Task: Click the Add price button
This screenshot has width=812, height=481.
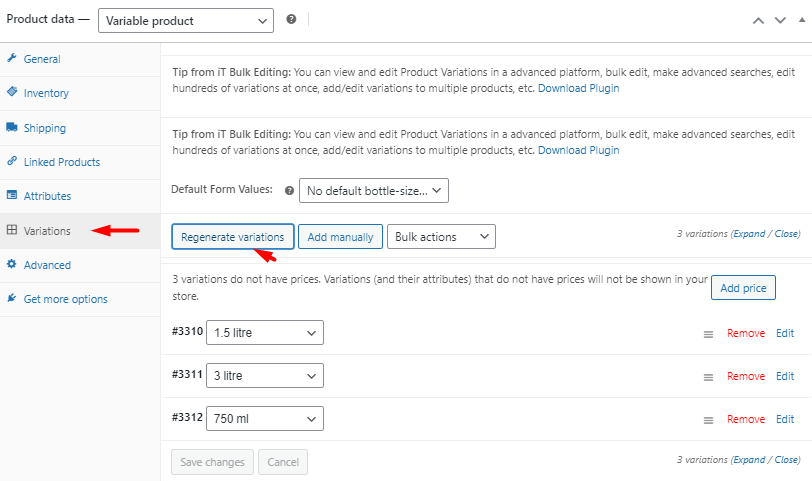Action: tap(743, 288)
